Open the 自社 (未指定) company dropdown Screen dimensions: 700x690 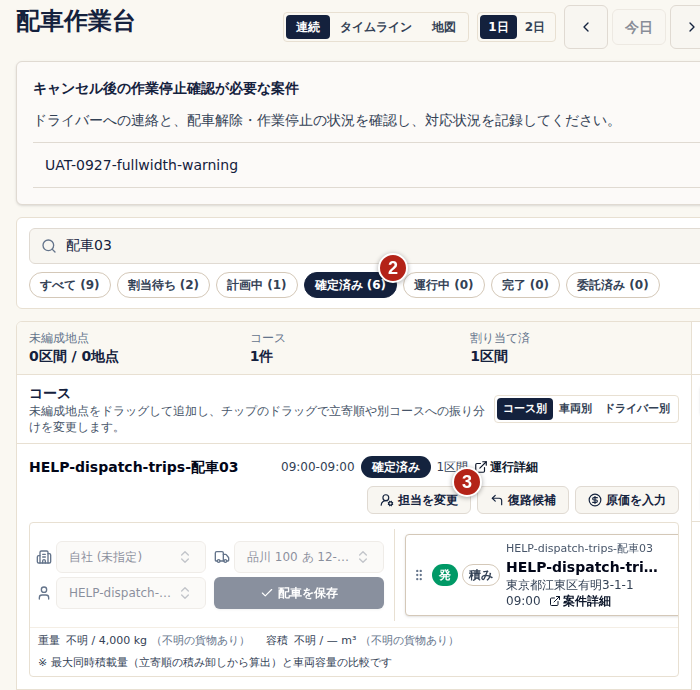pyautogui.click(x=131, y=557)
